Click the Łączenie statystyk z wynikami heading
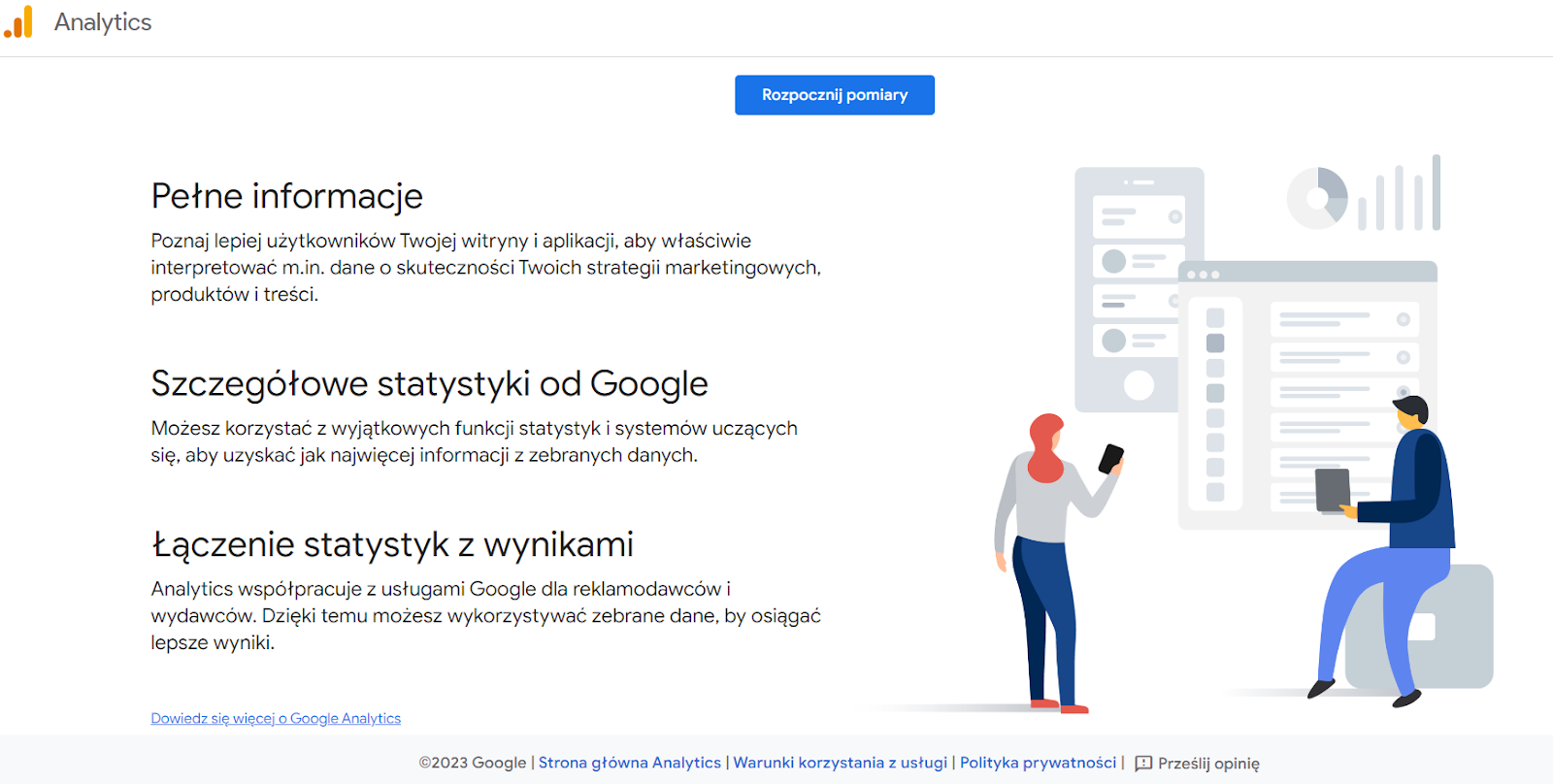This screenshot has width=1553, height=784. [392, 544]
